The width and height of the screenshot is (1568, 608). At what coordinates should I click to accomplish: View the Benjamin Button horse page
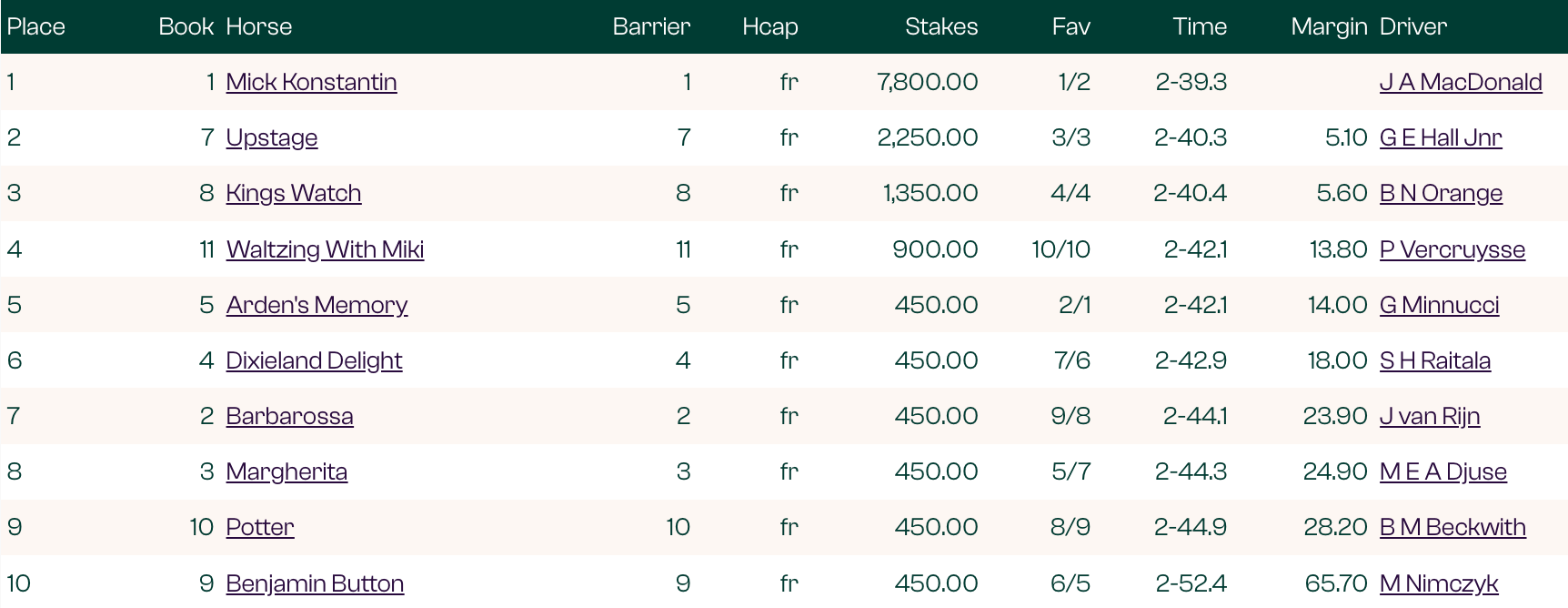coord(315,583)
